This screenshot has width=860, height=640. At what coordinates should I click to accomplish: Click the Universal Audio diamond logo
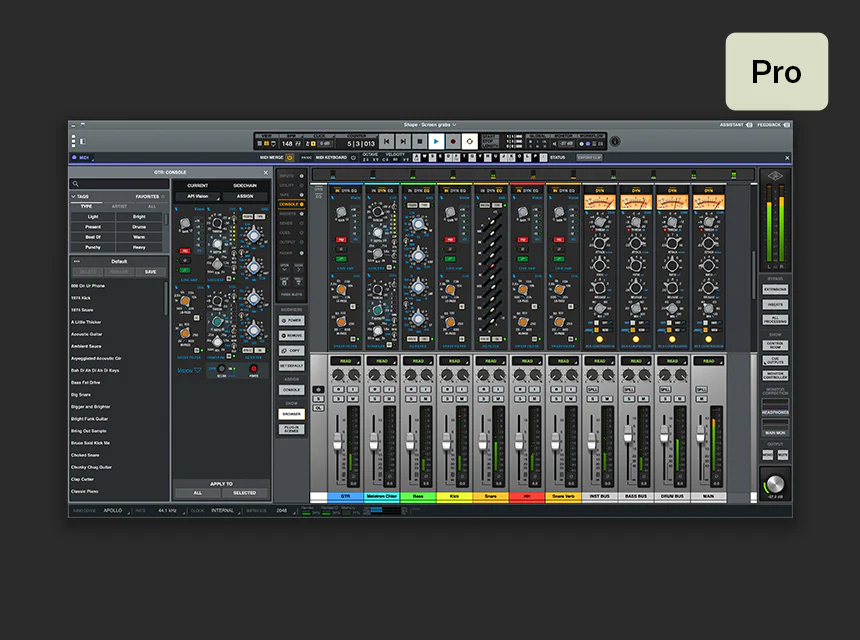click(775, 175)
